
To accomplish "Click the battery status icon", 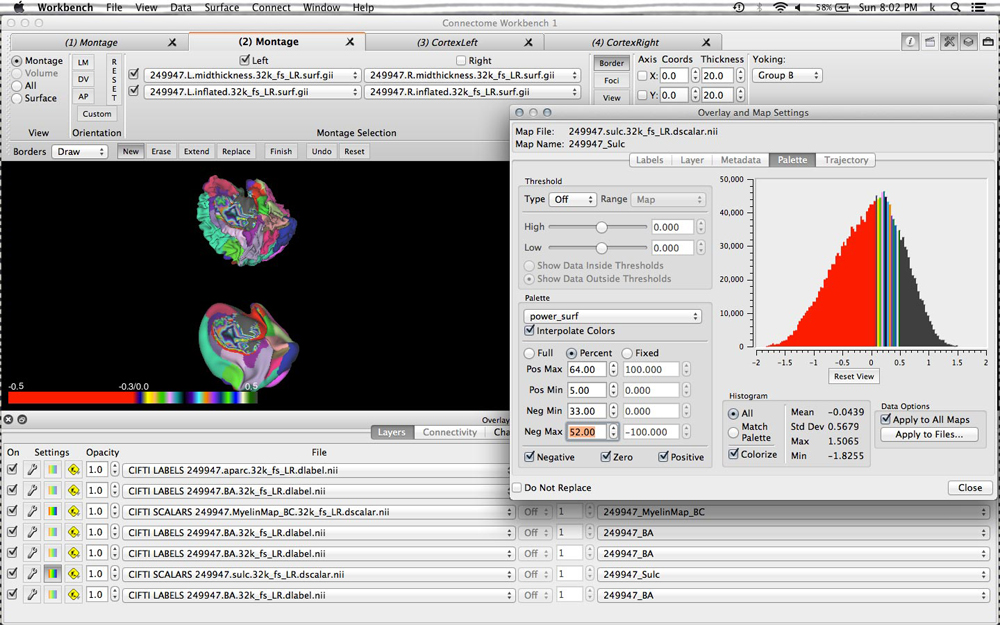I will point(842,8).
